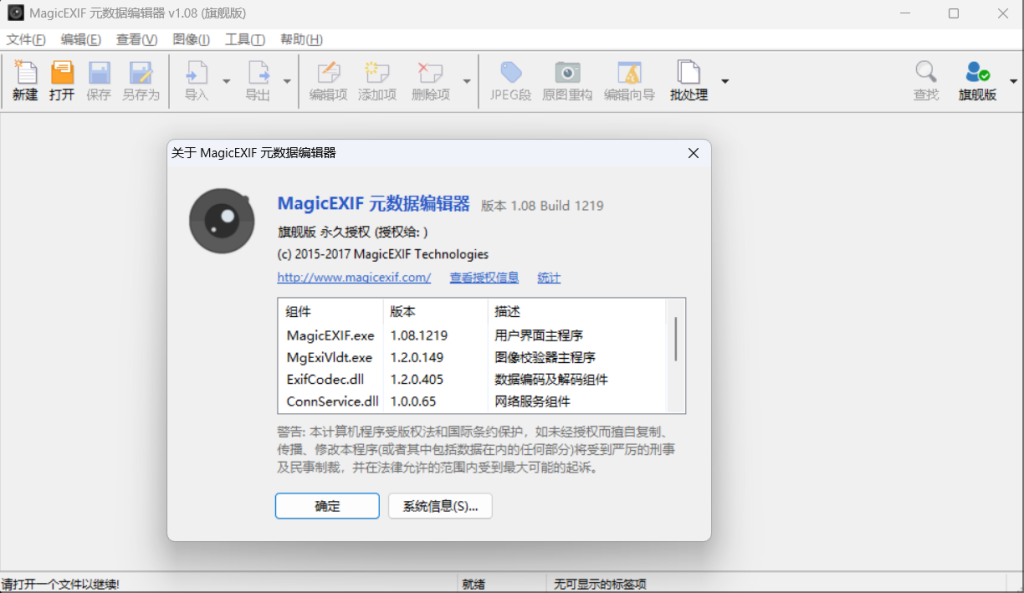Open 批处理 batch processing tool
This screenshot has height=593, width=1024.
(x=688, y=80)
